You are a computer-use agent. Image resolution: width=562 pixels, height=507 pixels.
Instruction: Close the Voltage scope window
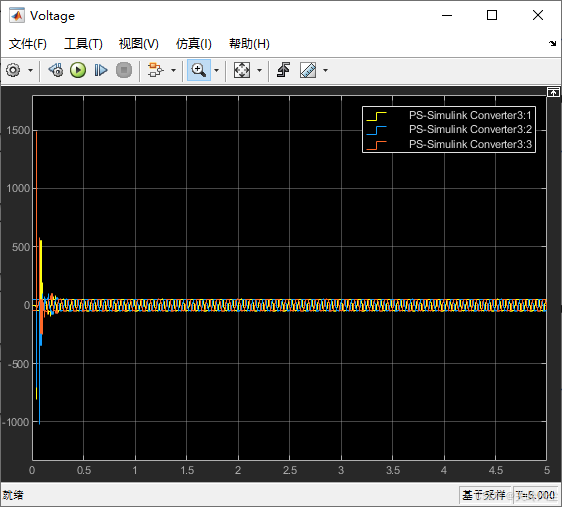tap(538, 15)
